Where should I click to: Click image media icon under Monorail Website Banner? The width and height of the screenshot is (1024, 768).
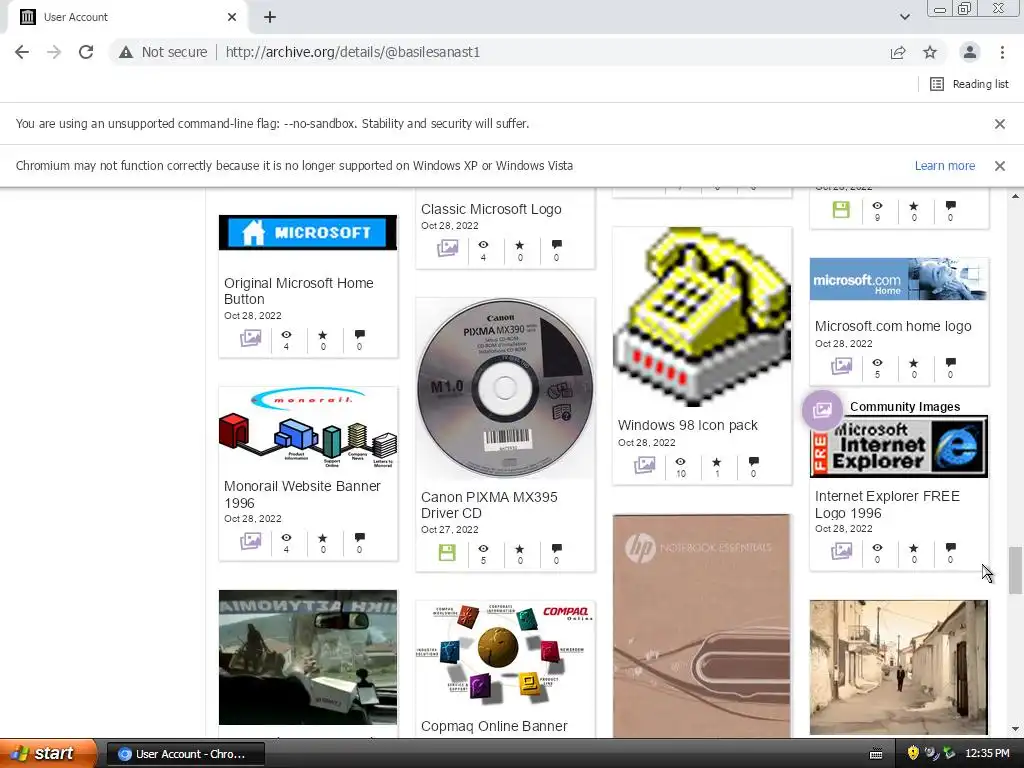(250, 541)
